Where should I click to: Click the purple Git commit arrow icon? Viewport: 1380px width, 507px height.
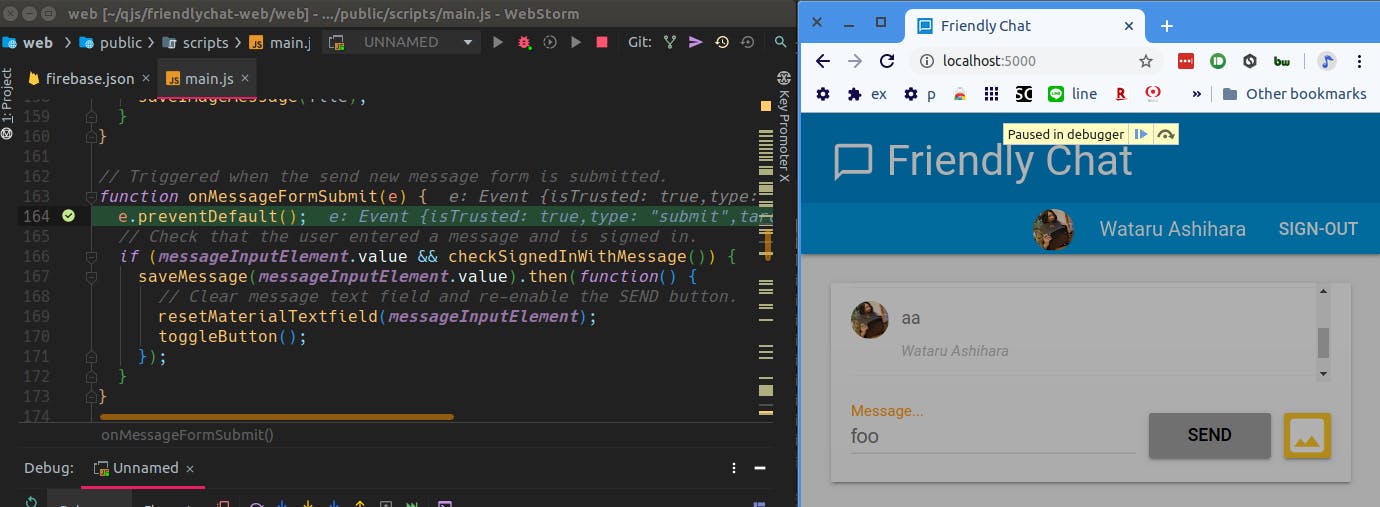pyautogui.click(x=696, y=42)
